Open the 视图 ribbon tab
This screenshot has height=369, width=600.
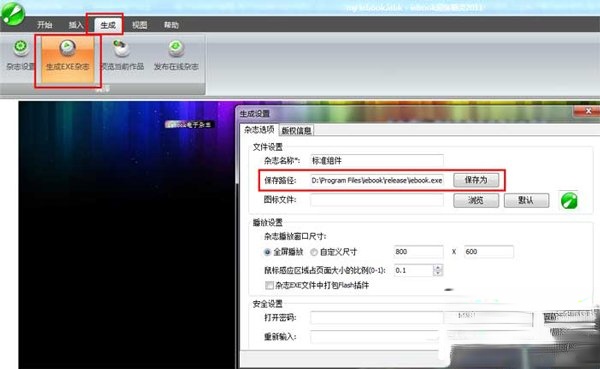point(140,25)
